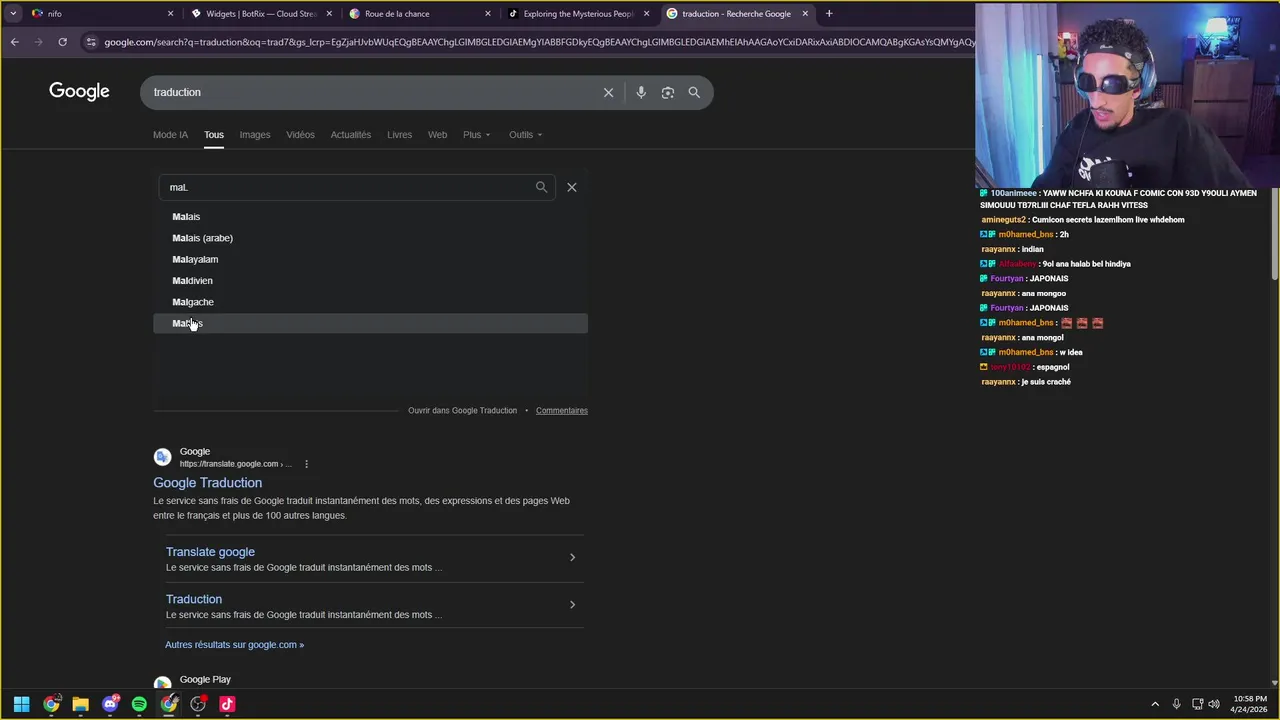Image resolution: width=1280 pixels, height=720 pixels.
Task: Close the Roue de la chance tab
Action: [x=488, y=14]
